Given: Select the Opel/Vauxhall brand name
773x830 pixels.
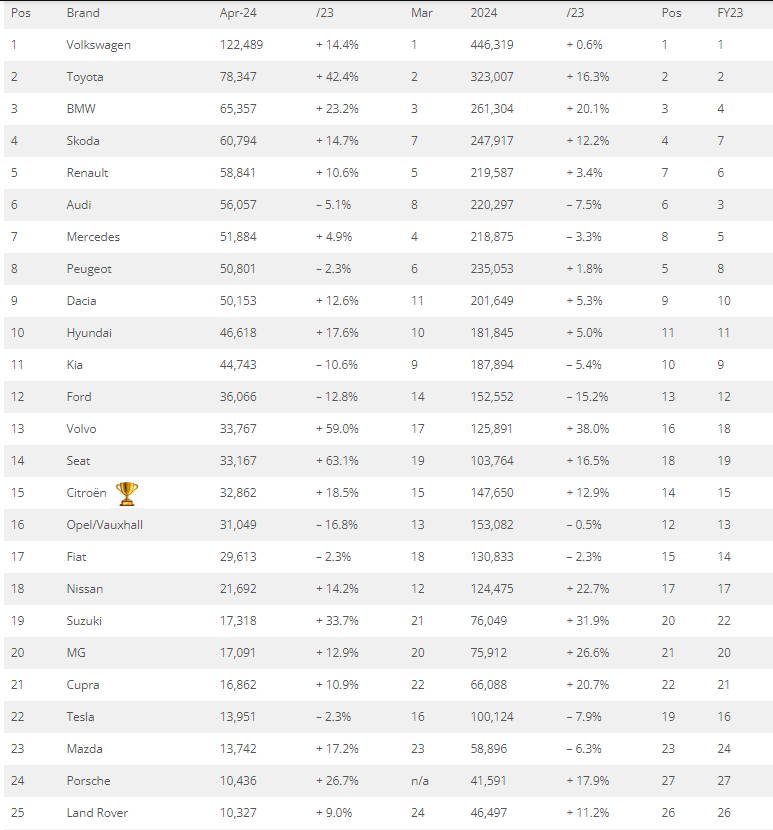Looking at the screenshot, I should [x=104, y=525].
